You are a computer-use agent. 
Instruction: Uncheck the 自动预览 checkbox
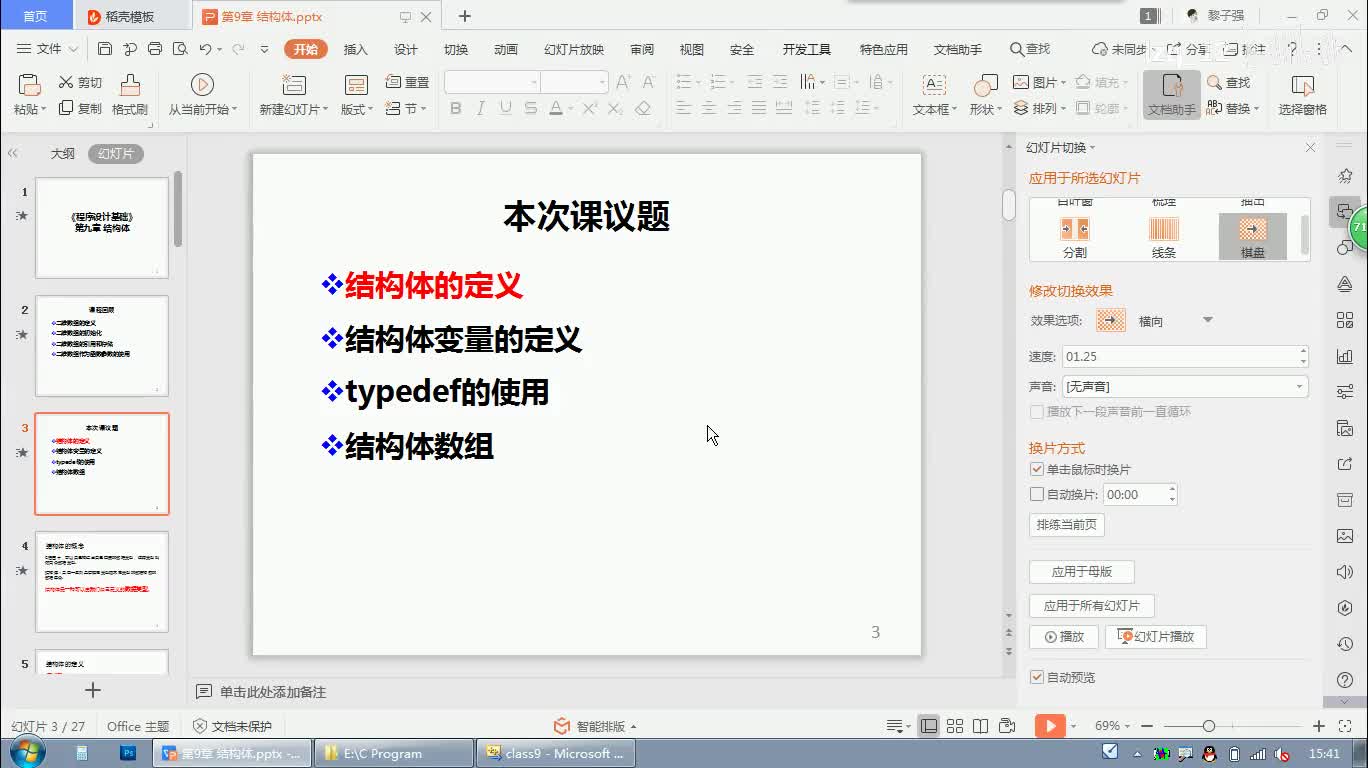click(1037, 677)
